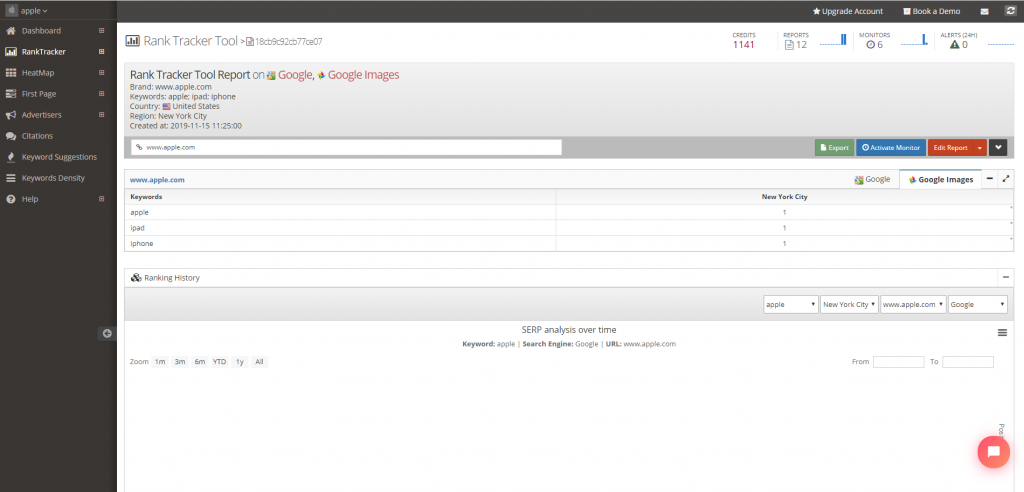Collapse the sidebar with arrow icon
Image resolution: width=1024 pixels, height=492 pixels.
pos(107,333)
